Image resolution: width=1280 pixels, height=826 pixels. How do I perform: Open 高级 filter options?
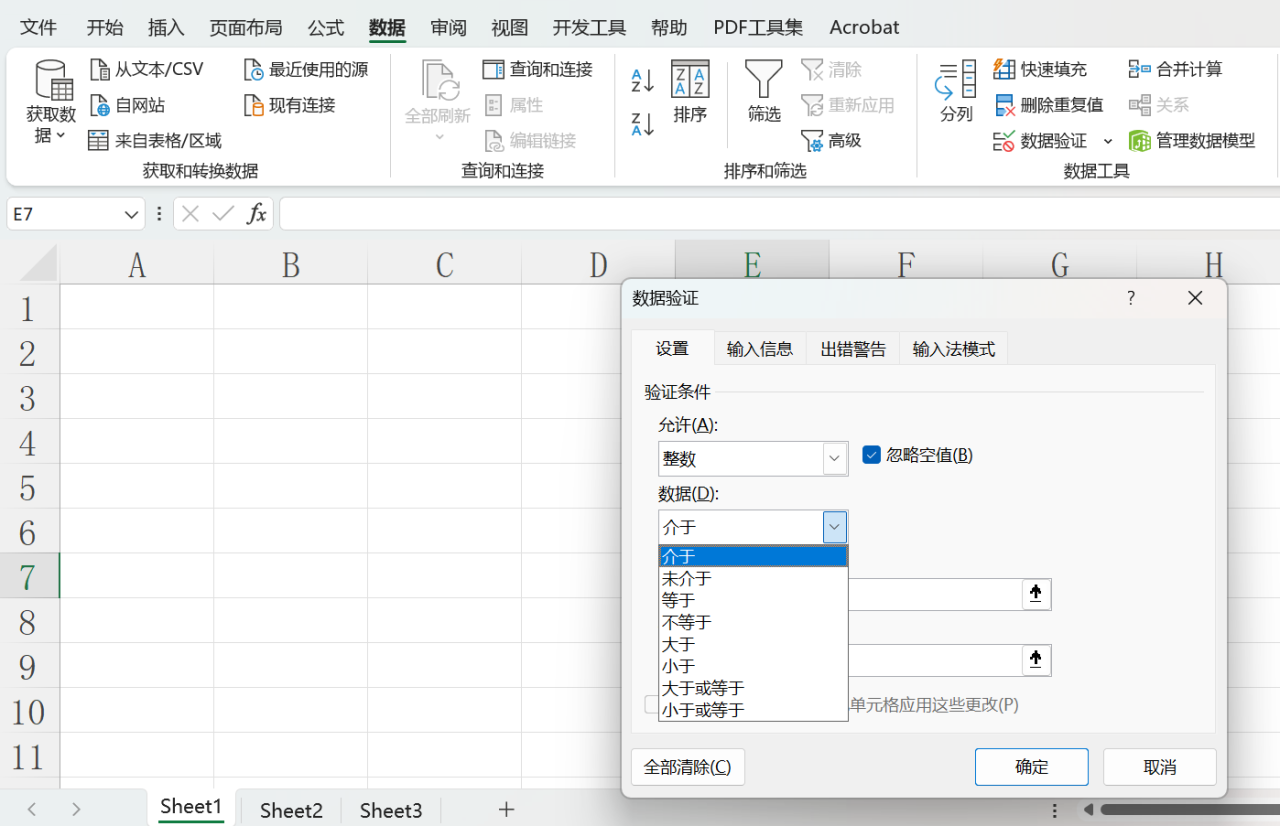(x=831, y=141)
